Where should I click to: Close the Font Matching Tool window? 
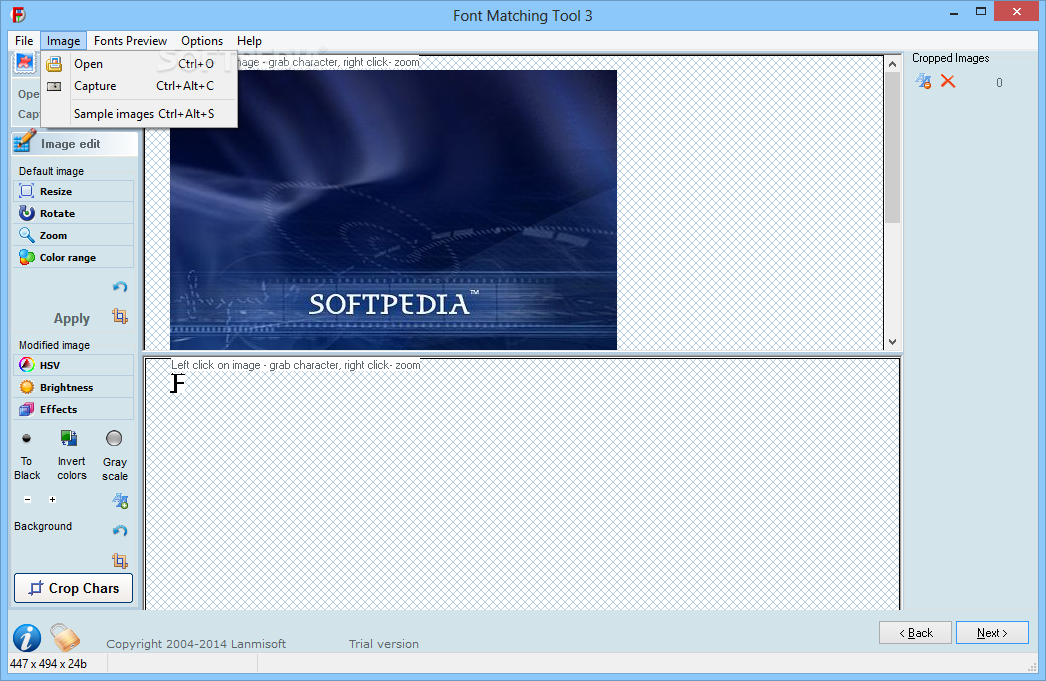1017,11
